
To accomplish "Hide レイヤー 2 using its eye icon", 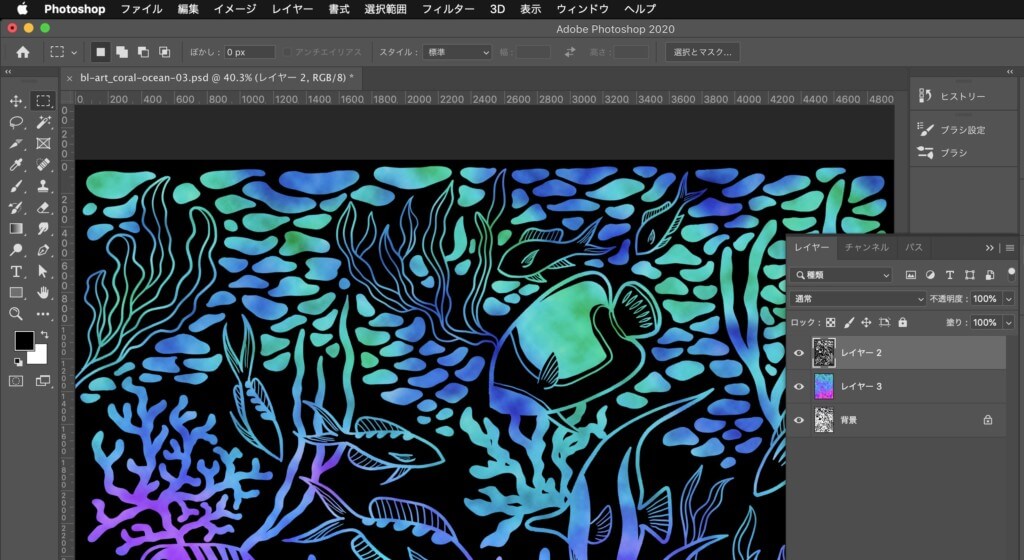I will [798, 353].
